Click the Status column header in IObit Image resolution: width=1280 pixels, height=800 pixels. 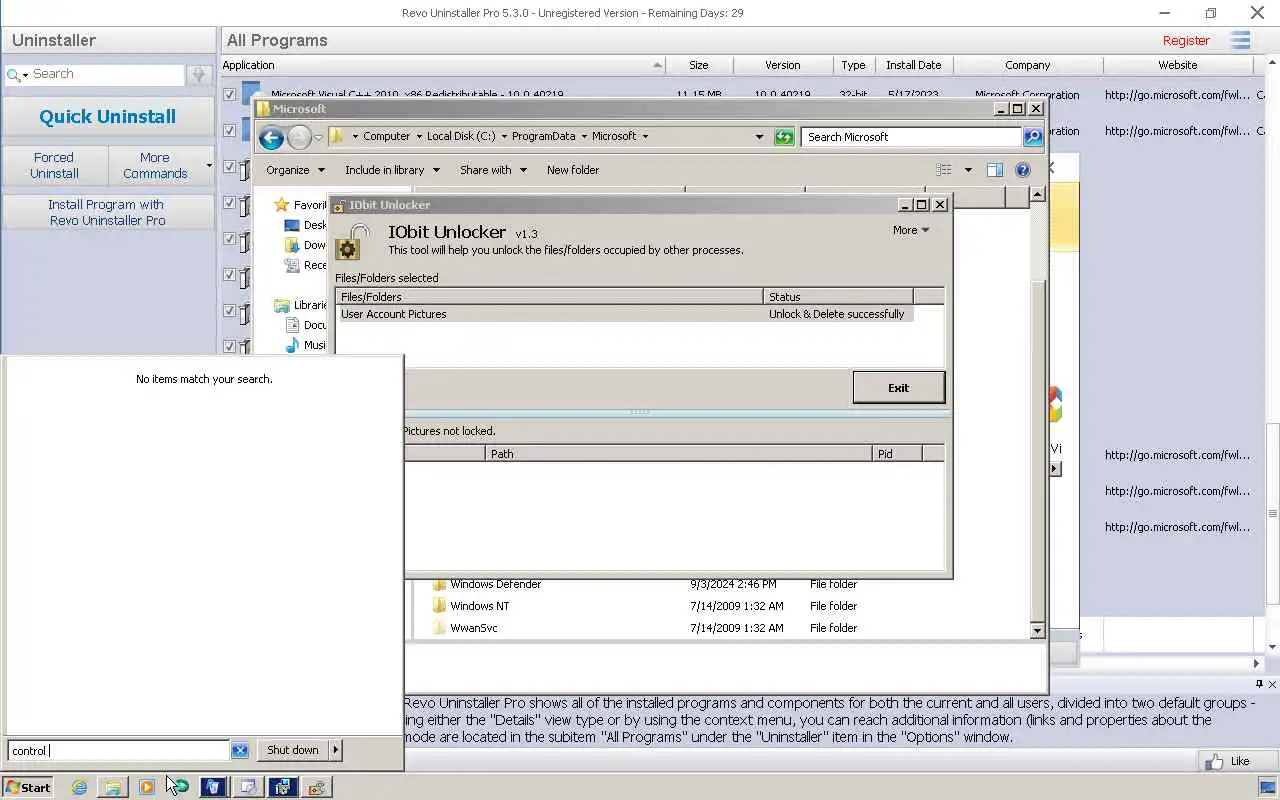(x=838, y=297)
